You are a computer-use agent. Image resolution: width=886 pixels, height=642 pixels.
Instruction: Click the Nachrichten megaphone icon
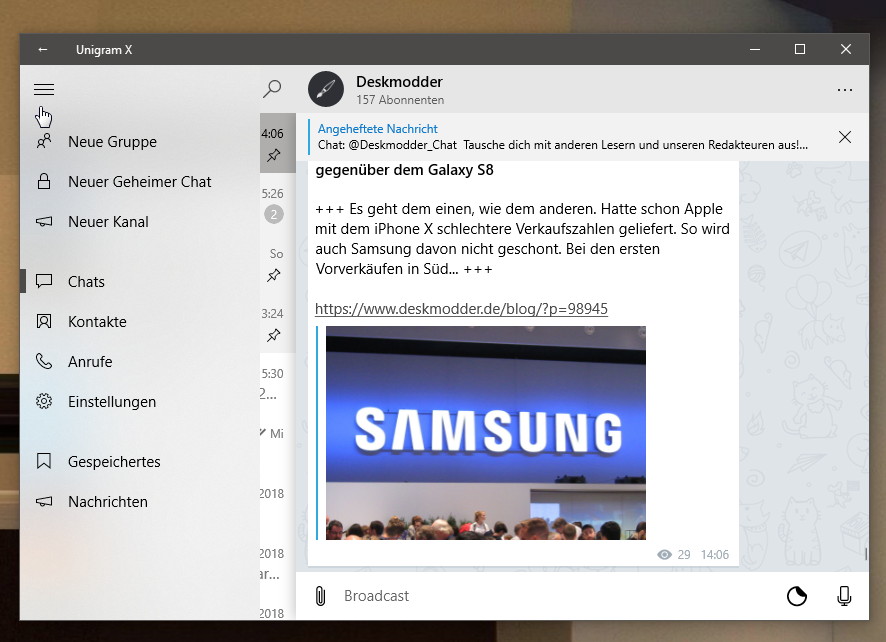[44, 501]
